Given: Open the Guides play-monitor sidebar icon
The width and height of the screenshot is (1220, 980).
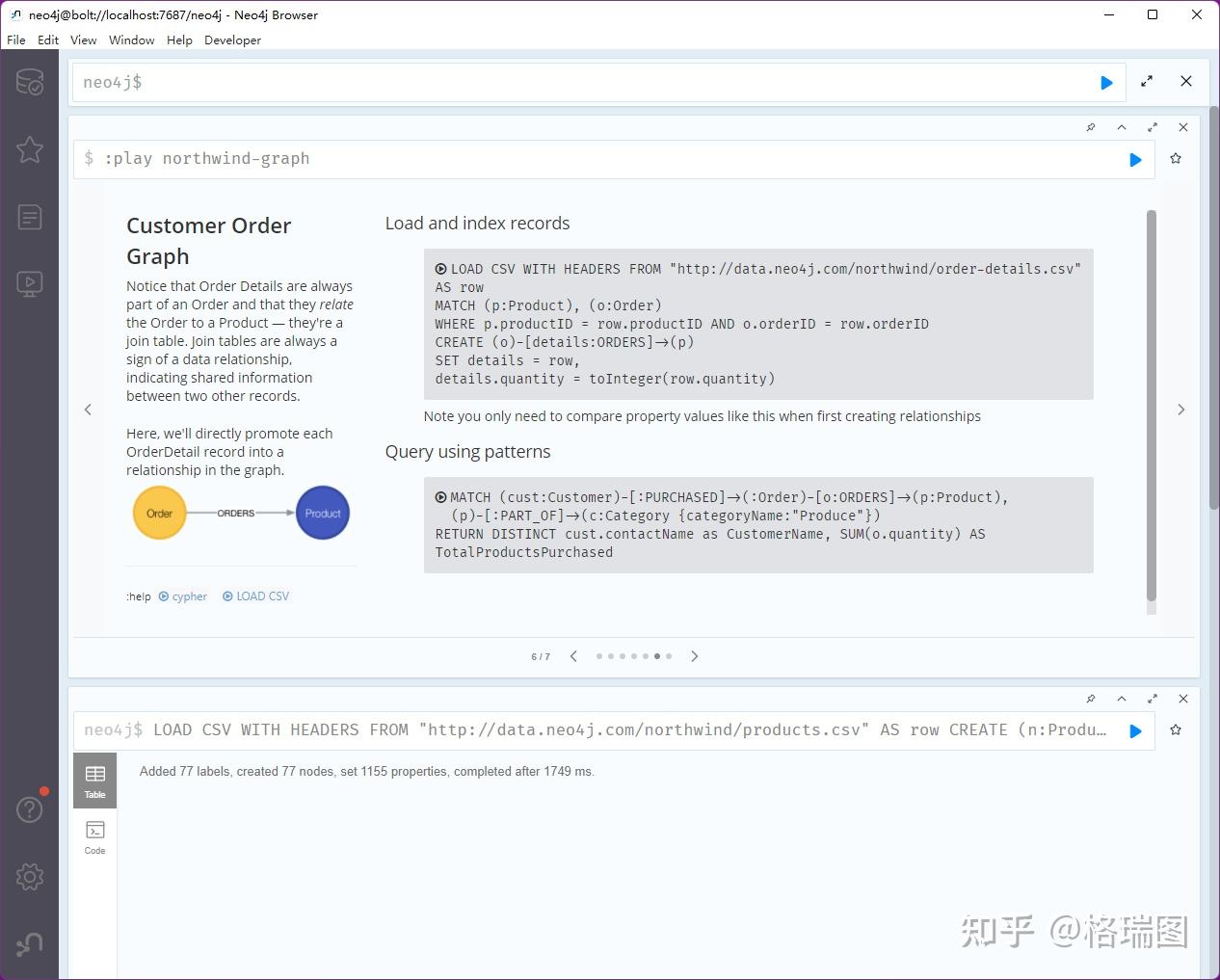Looking at the screenshot, I should pos(30,283).
